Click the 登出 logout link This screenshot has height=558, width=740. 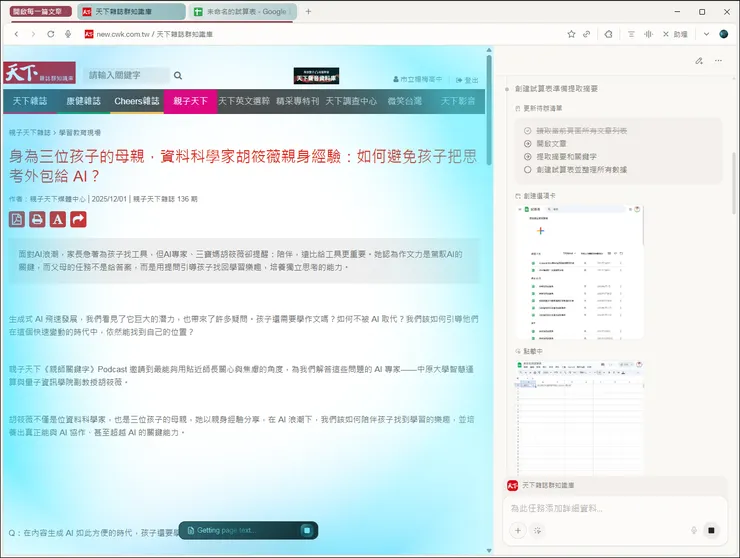(467, 80)
